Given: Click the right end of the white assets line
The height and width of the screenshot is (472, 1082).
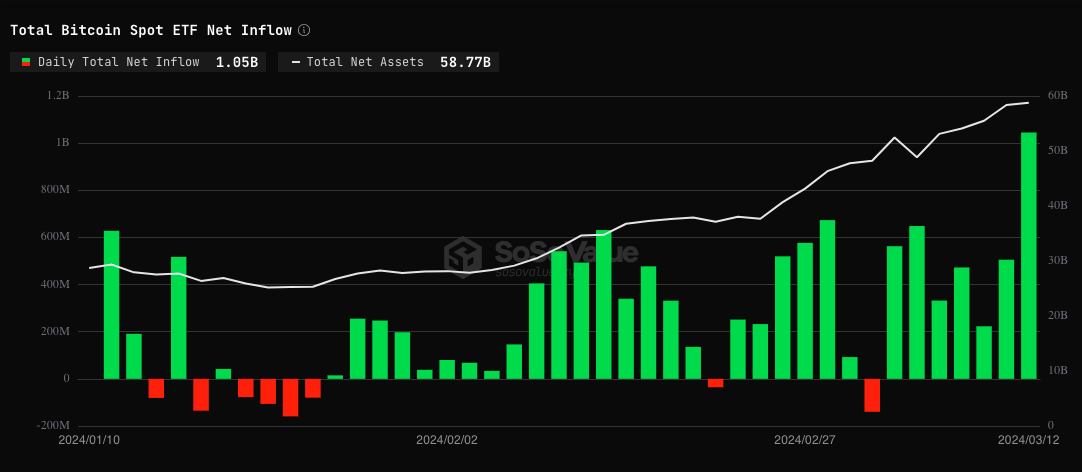Looking at the screenshot, I should pos(1028,103).
